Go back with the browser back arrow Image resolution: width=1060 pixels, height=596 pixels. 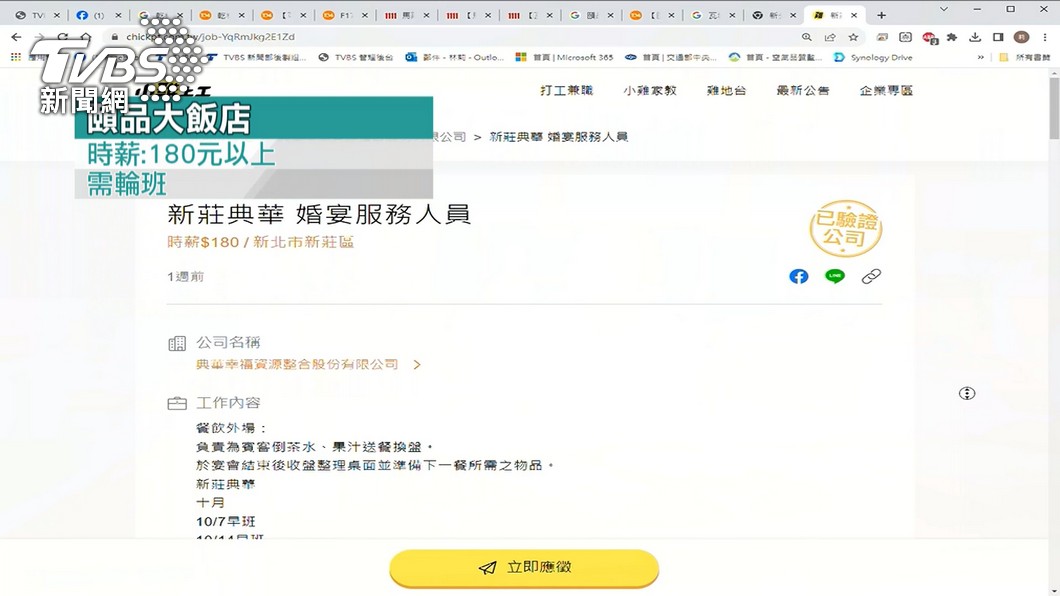[16, 36]
